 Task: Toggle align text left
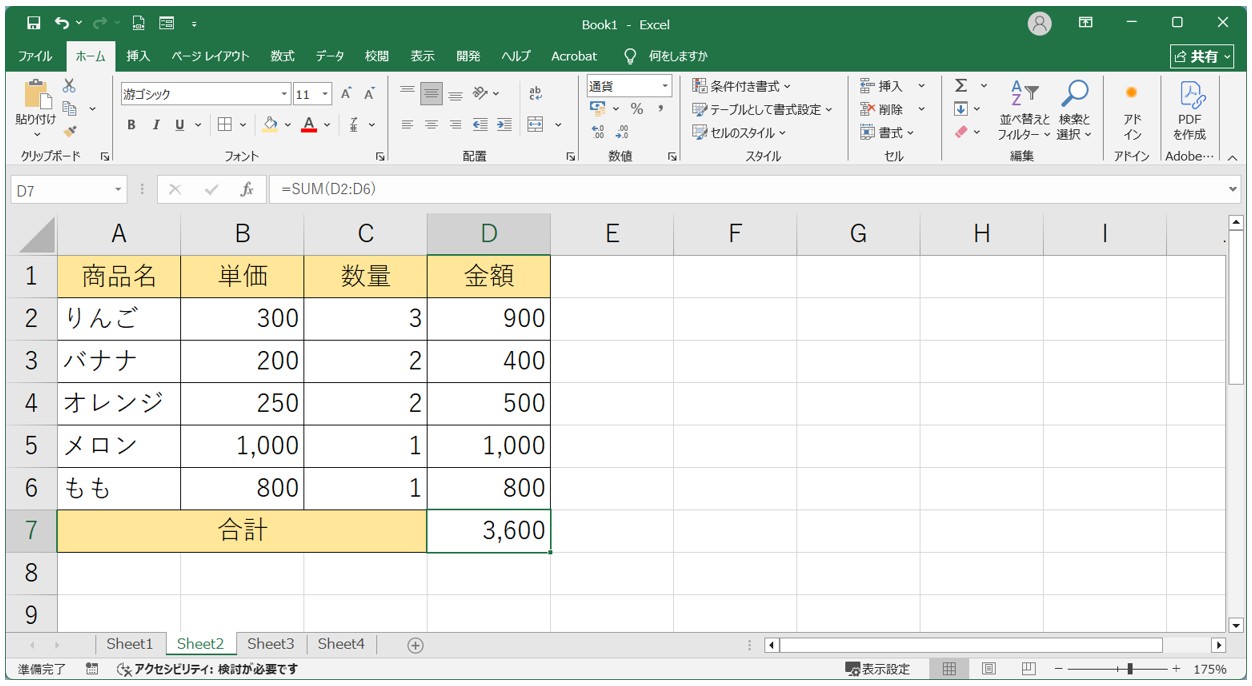(407, 125)
